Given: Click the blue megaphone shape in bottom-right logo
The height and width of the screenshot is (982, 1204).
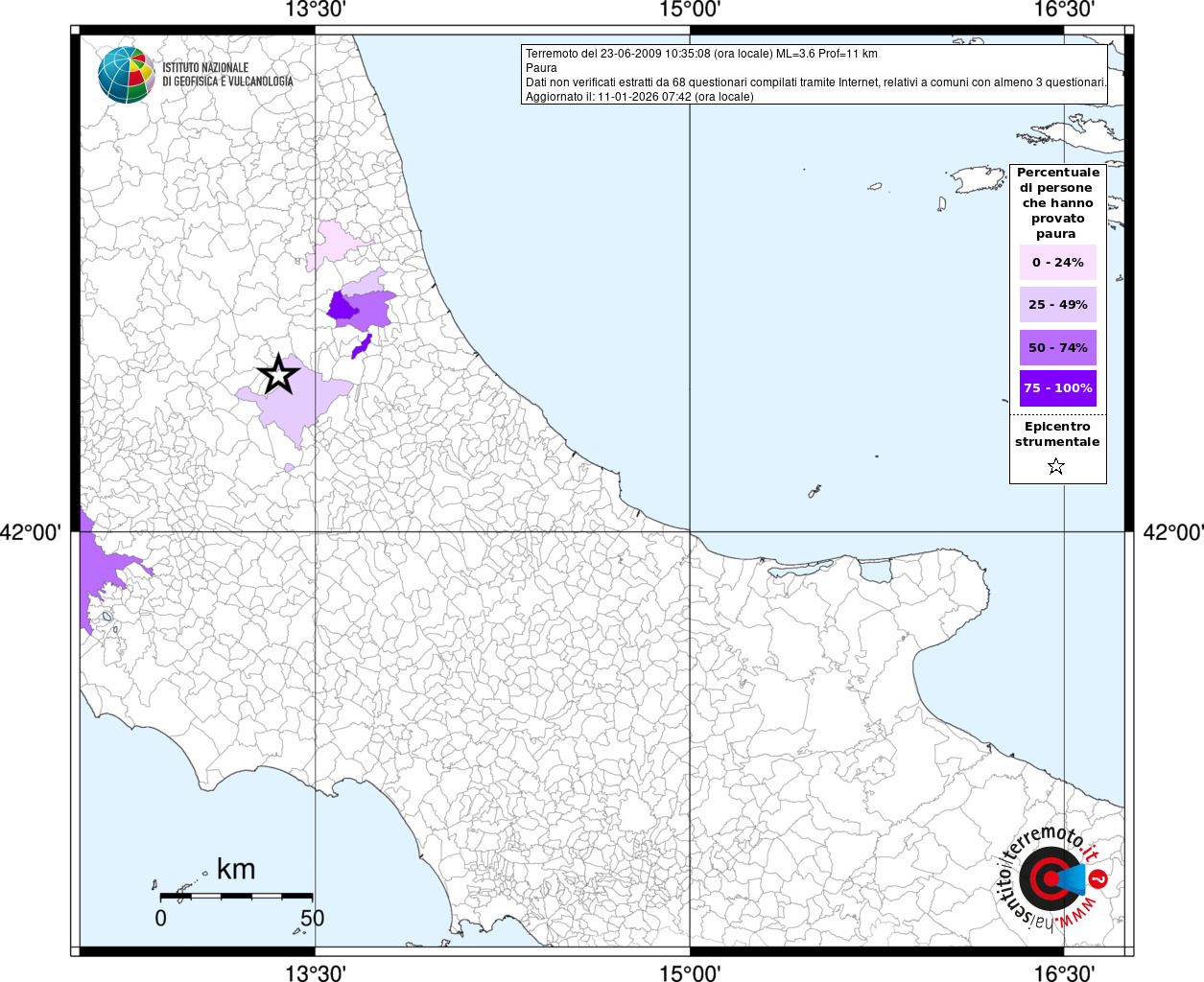Looking at the screenshot, I should coord(1074,878).
